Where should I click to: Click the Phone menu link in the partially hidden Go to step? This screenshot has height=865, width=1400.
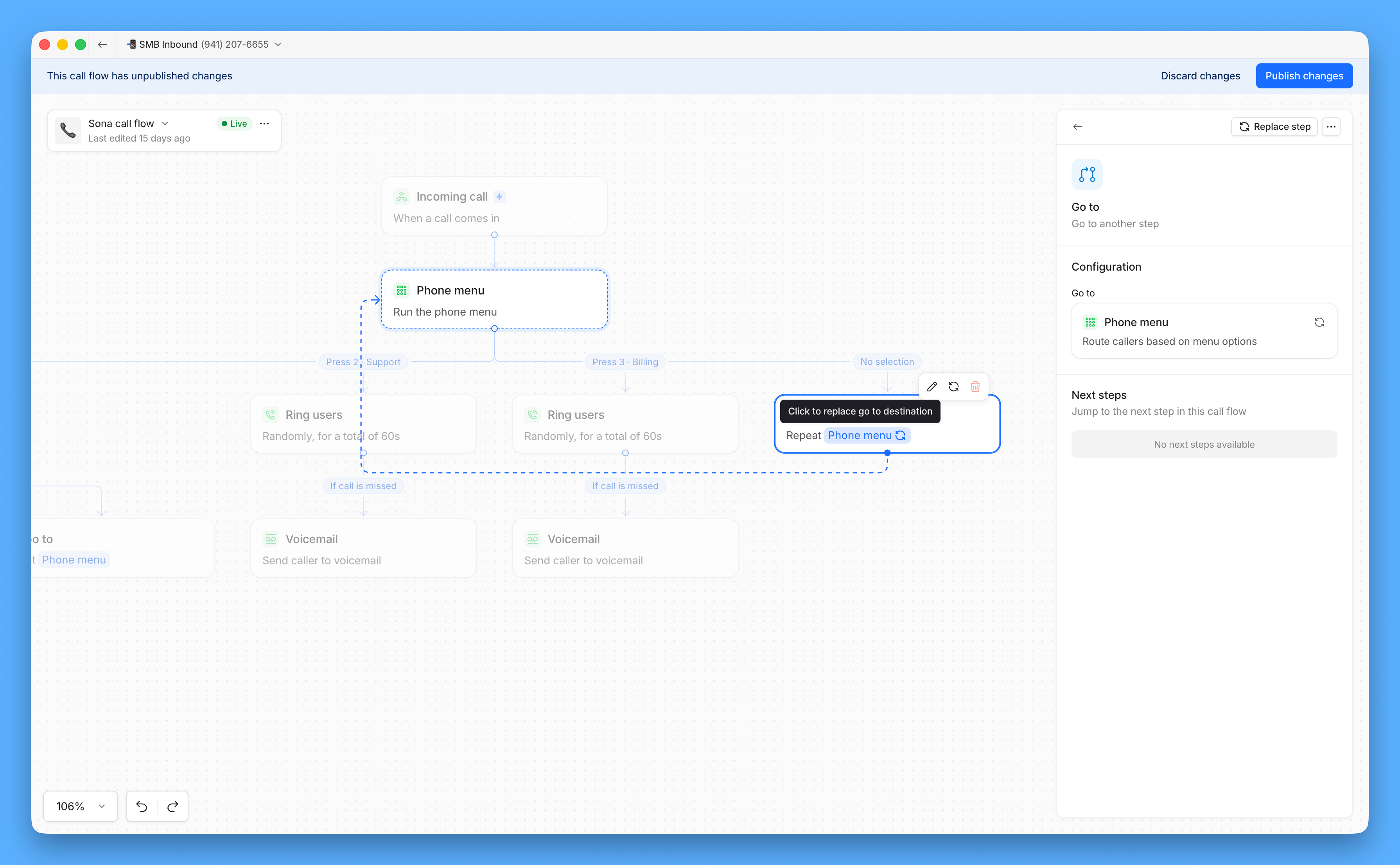point(74,560)
